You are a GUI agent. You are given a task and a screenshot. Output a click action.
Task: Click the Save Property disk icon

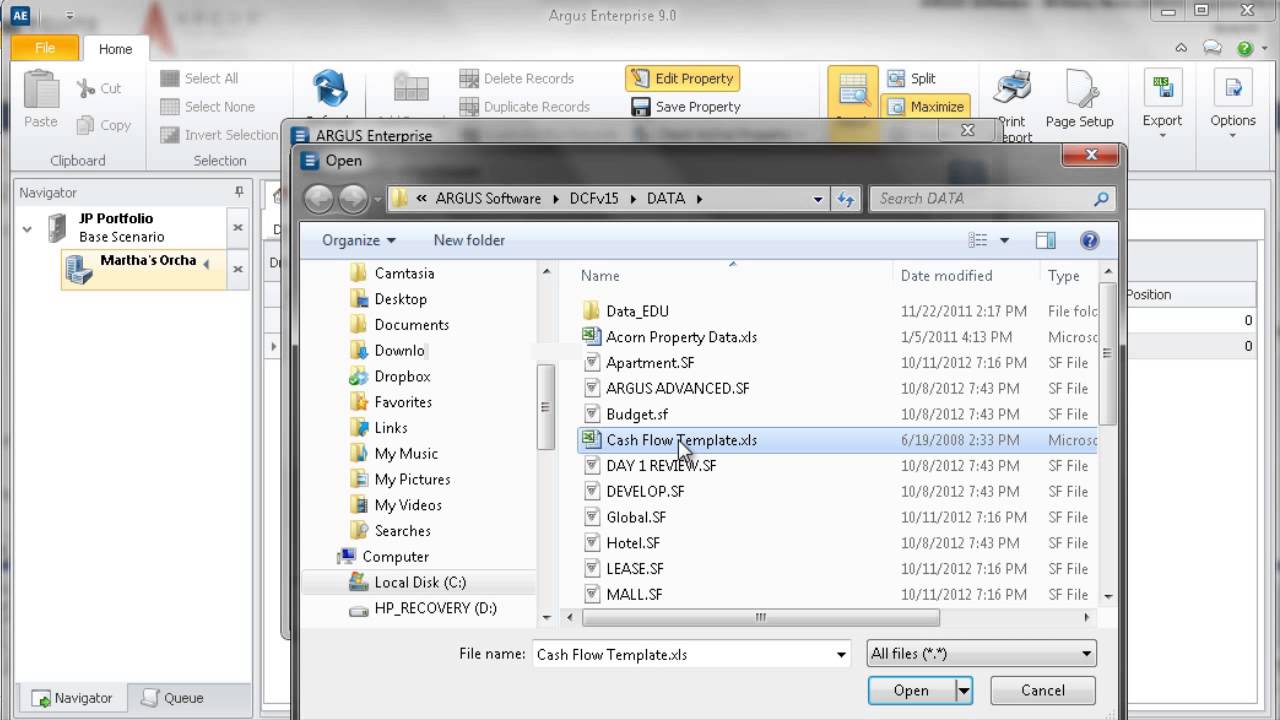[641, 106]
